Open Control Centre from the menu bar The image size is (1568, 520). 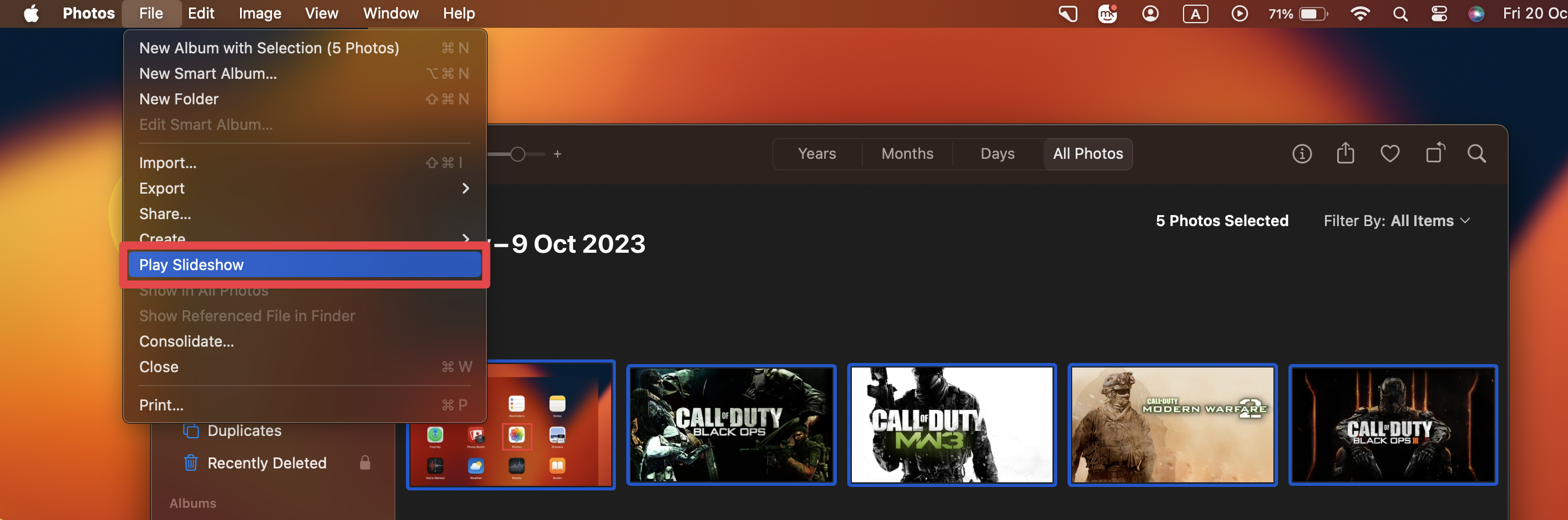pyautogui.click(x=1439, y=13)
